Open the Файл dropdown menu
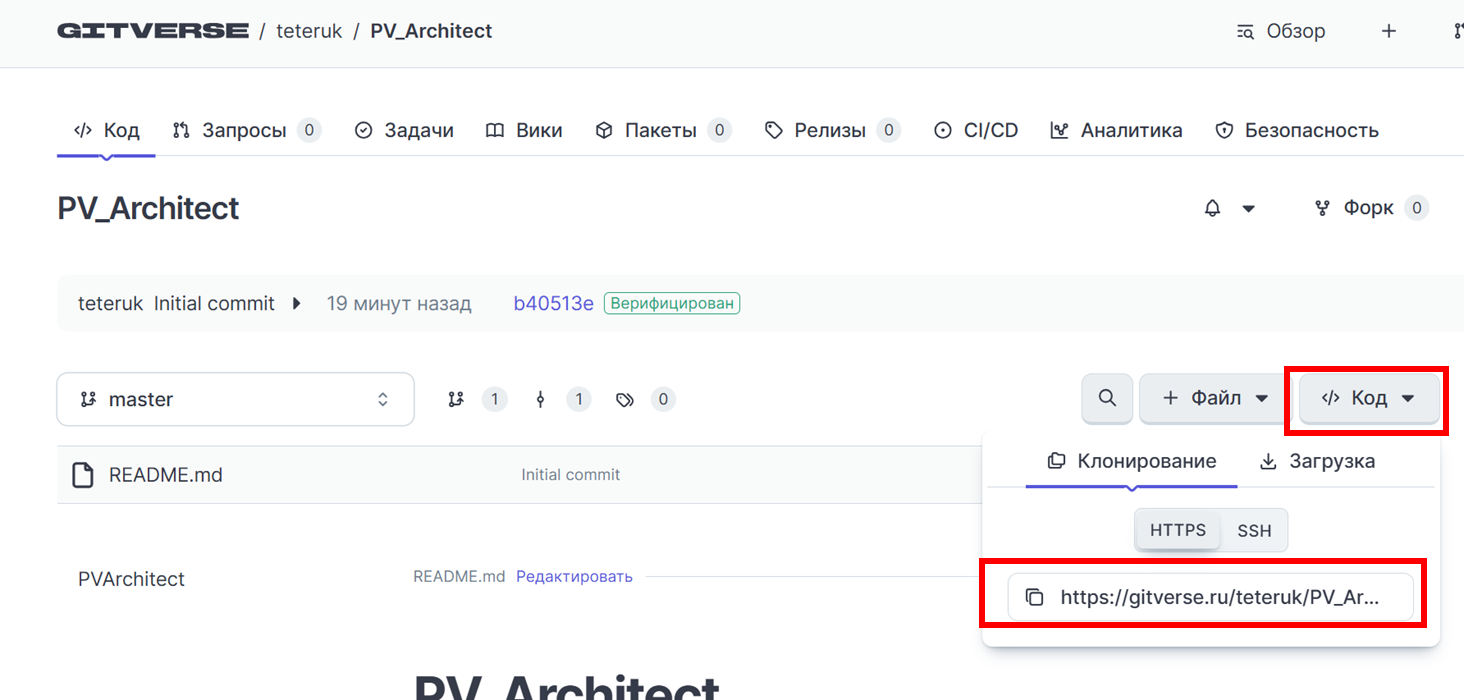The width and height of the screenshot is (1464, 700). point(1215,398)
